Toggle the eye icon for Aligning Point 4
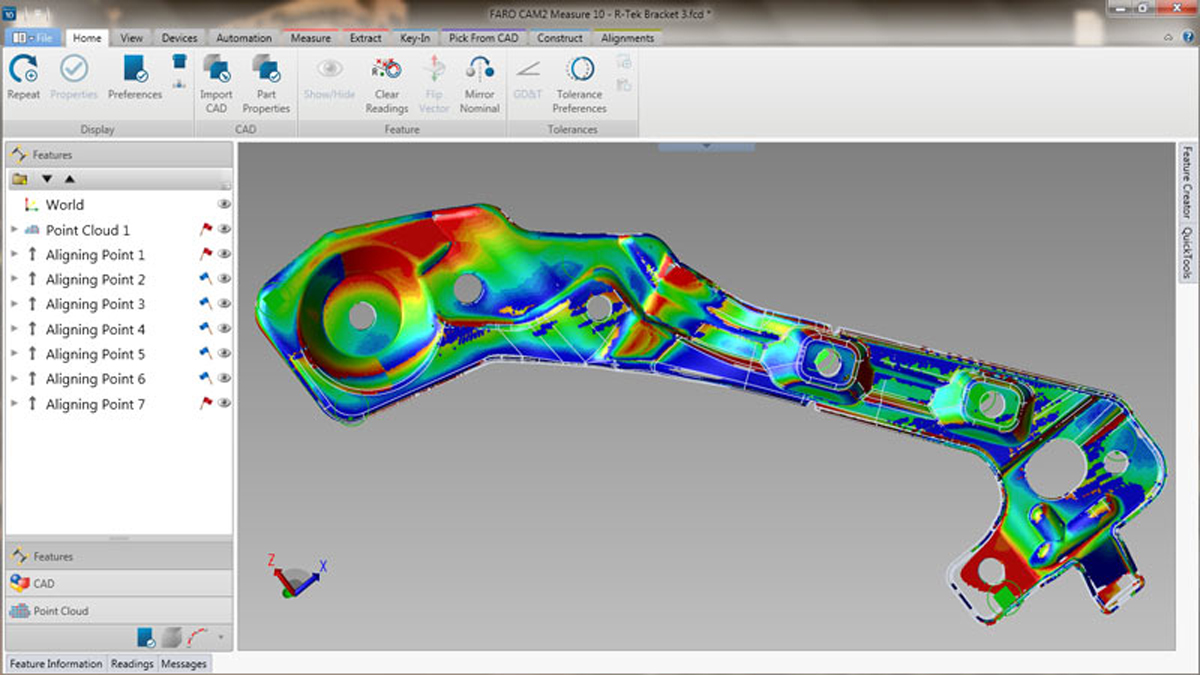1200x675 pixels. [x=224, y=329]
